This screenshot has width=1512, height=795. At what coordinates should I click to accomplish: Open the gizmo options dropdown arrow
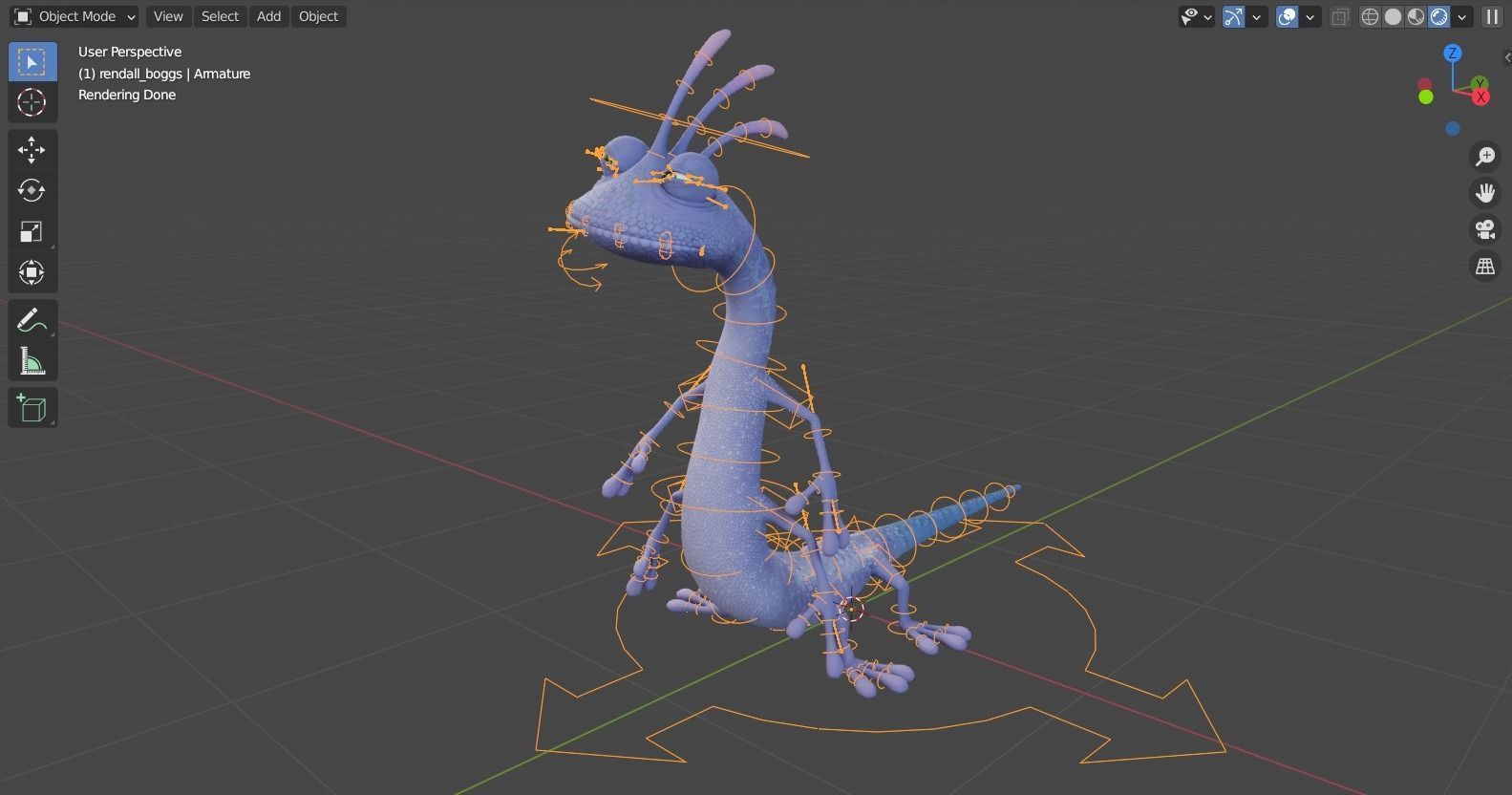click(1257, 16)
